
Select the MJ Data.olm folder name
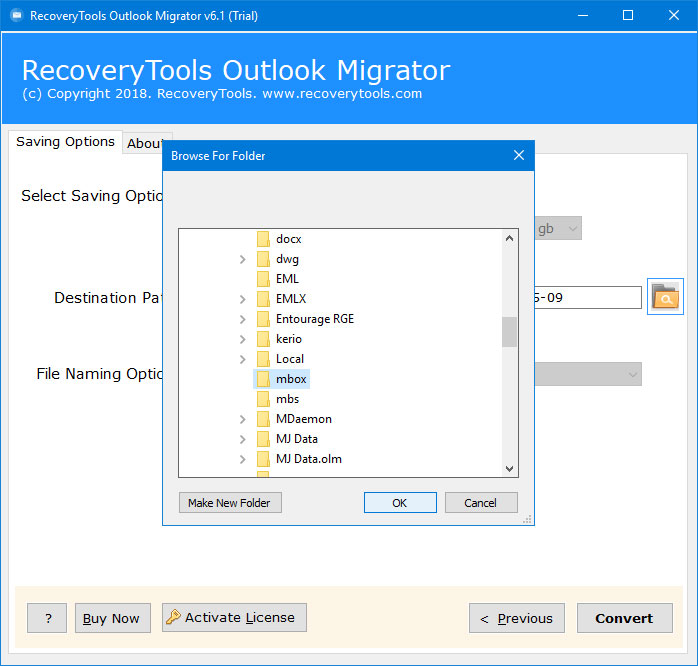(x=308, y=459)
